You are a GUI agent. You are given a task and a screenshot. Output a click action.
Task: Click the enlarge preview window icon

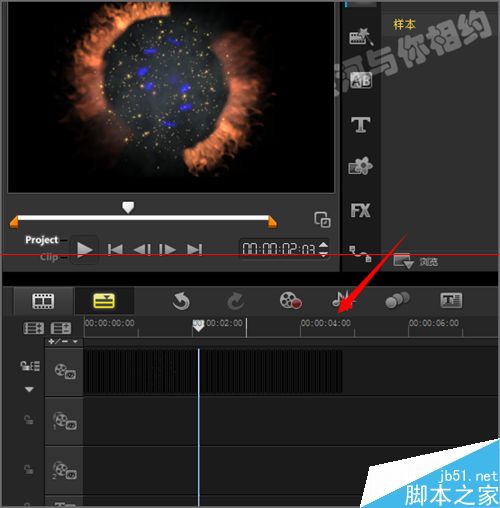click(322, 219)
